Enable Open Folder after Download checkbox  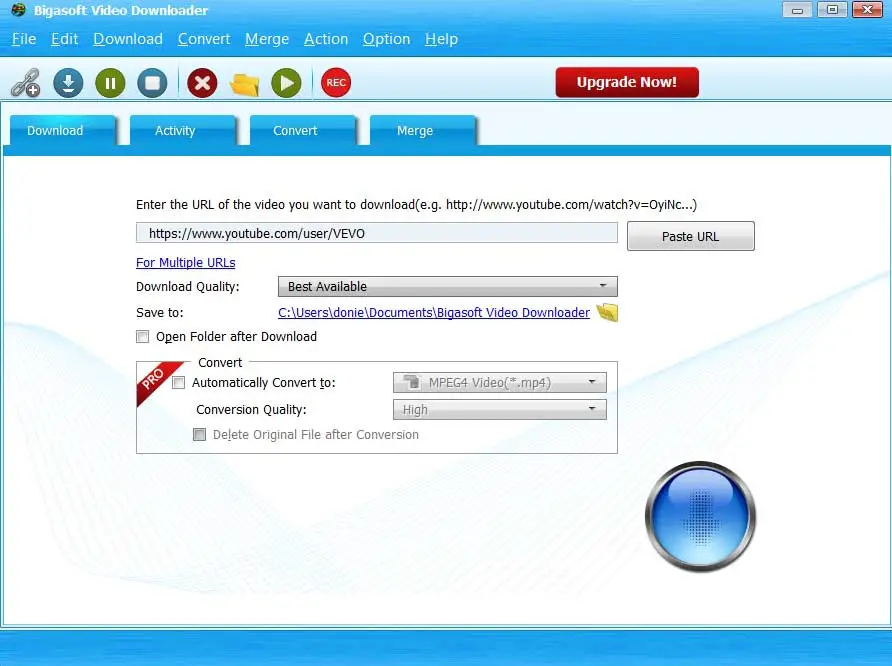pyautogui.click(x=142, y=337)
